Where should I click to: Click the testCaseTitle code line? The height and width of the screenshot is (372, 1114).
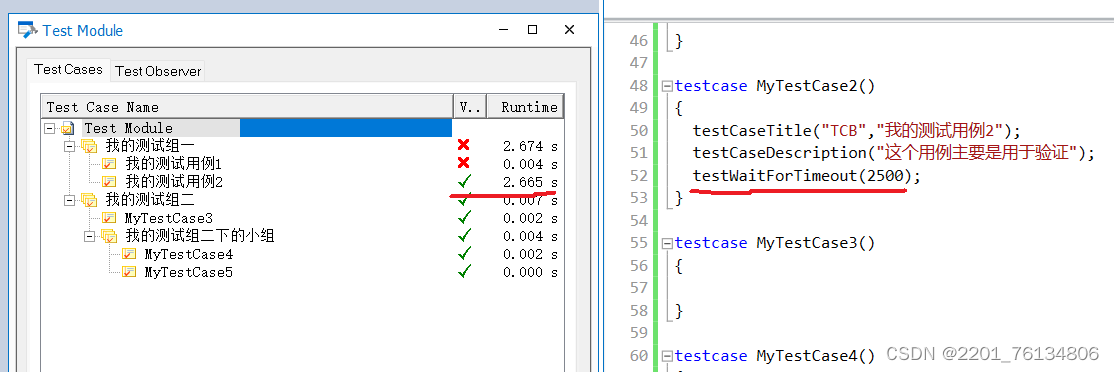tap(857, 131)
